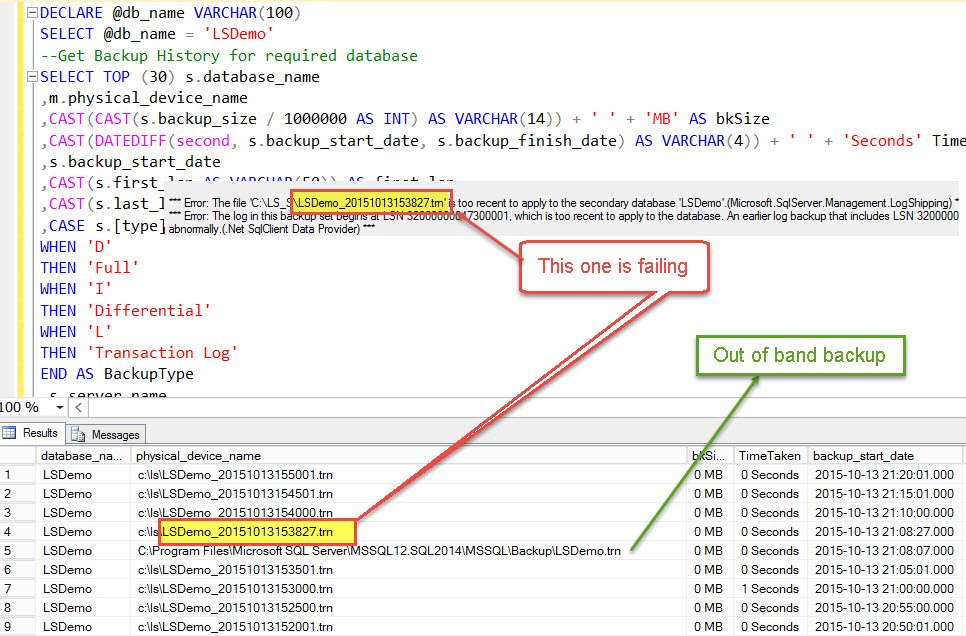Click the TimeTaken column header
966x636 pixels.
[x=768, y=456]
